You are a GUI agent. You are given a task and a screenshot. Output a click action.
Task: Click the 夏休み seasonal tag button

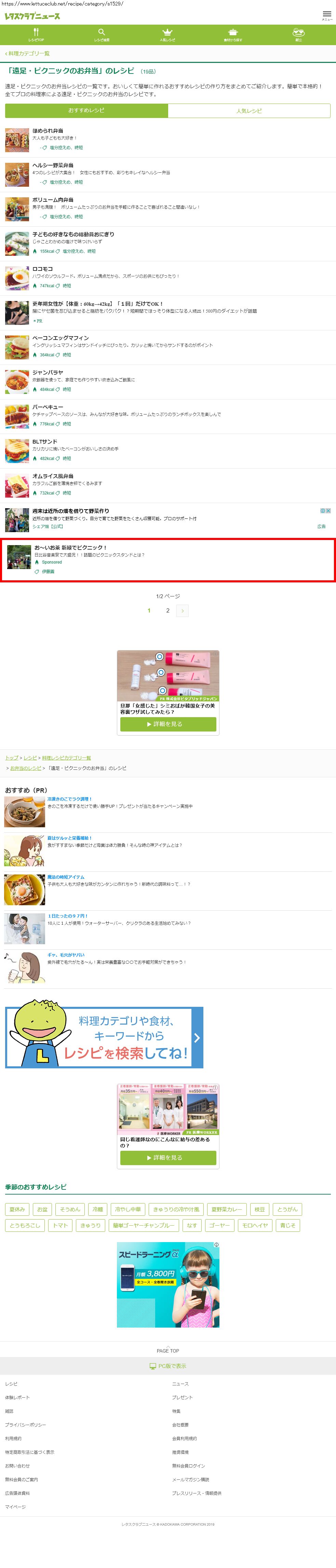17,1210
